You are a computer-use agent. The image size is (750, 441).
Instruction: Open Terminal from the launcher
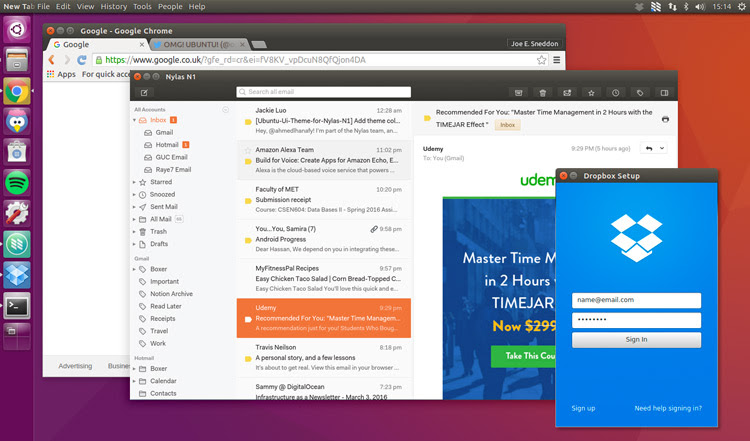17,306
